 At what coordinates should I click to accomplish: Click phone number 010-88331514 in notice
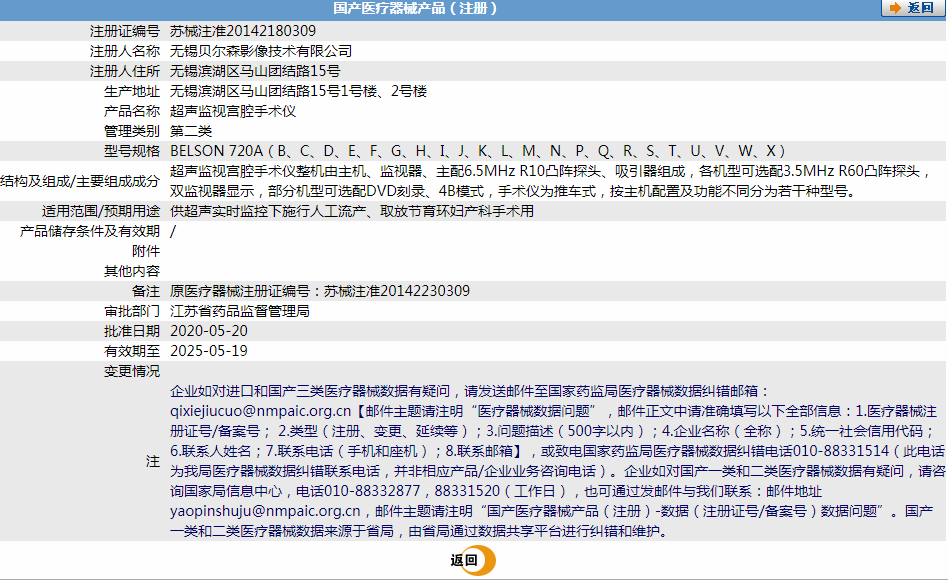841,451
